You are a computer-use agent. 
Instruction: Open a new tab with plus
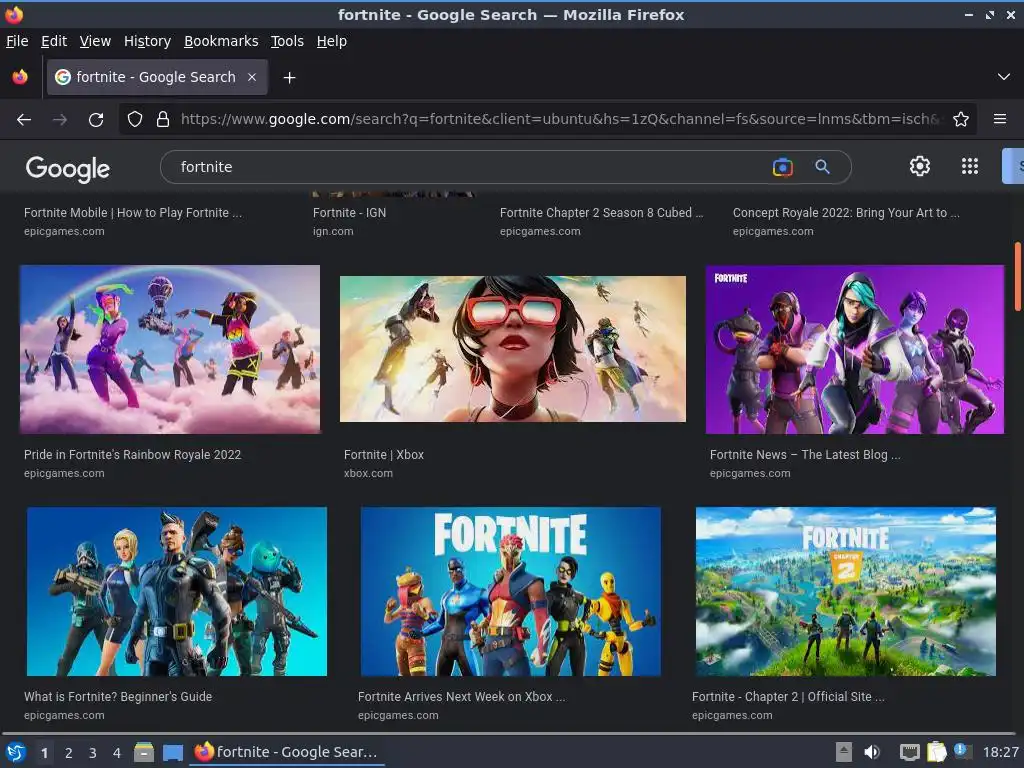(x=289, y=78)
